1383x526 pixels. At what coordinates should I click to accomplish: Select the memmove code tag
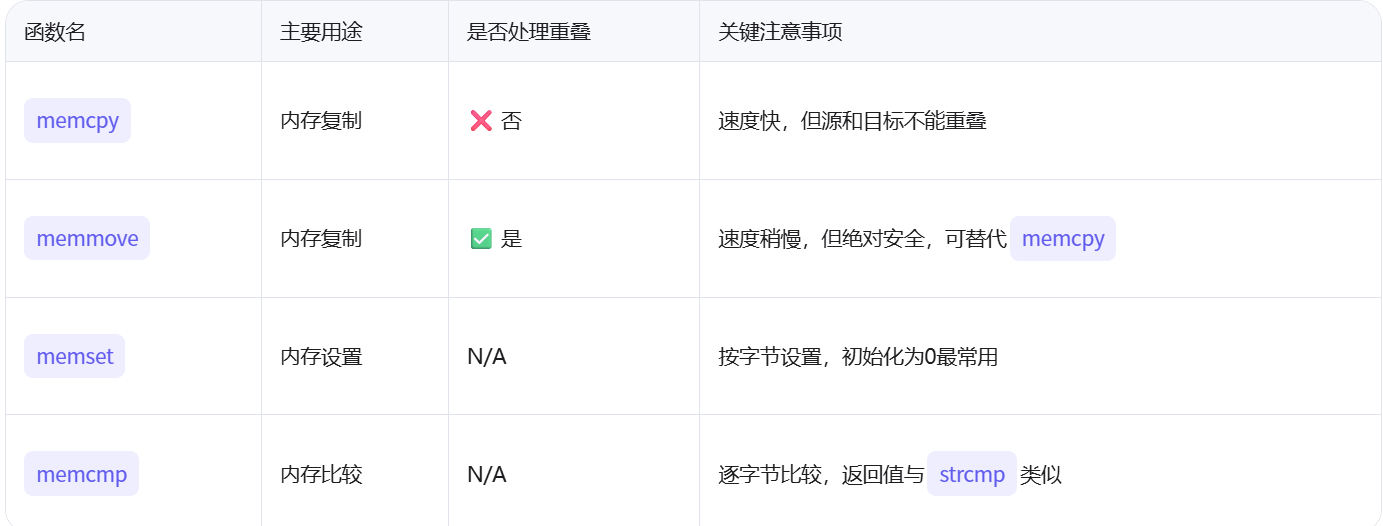click(87, 239)
